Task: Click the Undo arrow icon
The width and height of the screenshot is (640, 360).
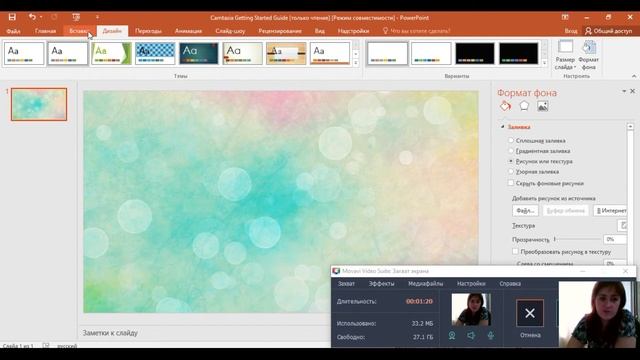Action: click(x=32, y=17)
